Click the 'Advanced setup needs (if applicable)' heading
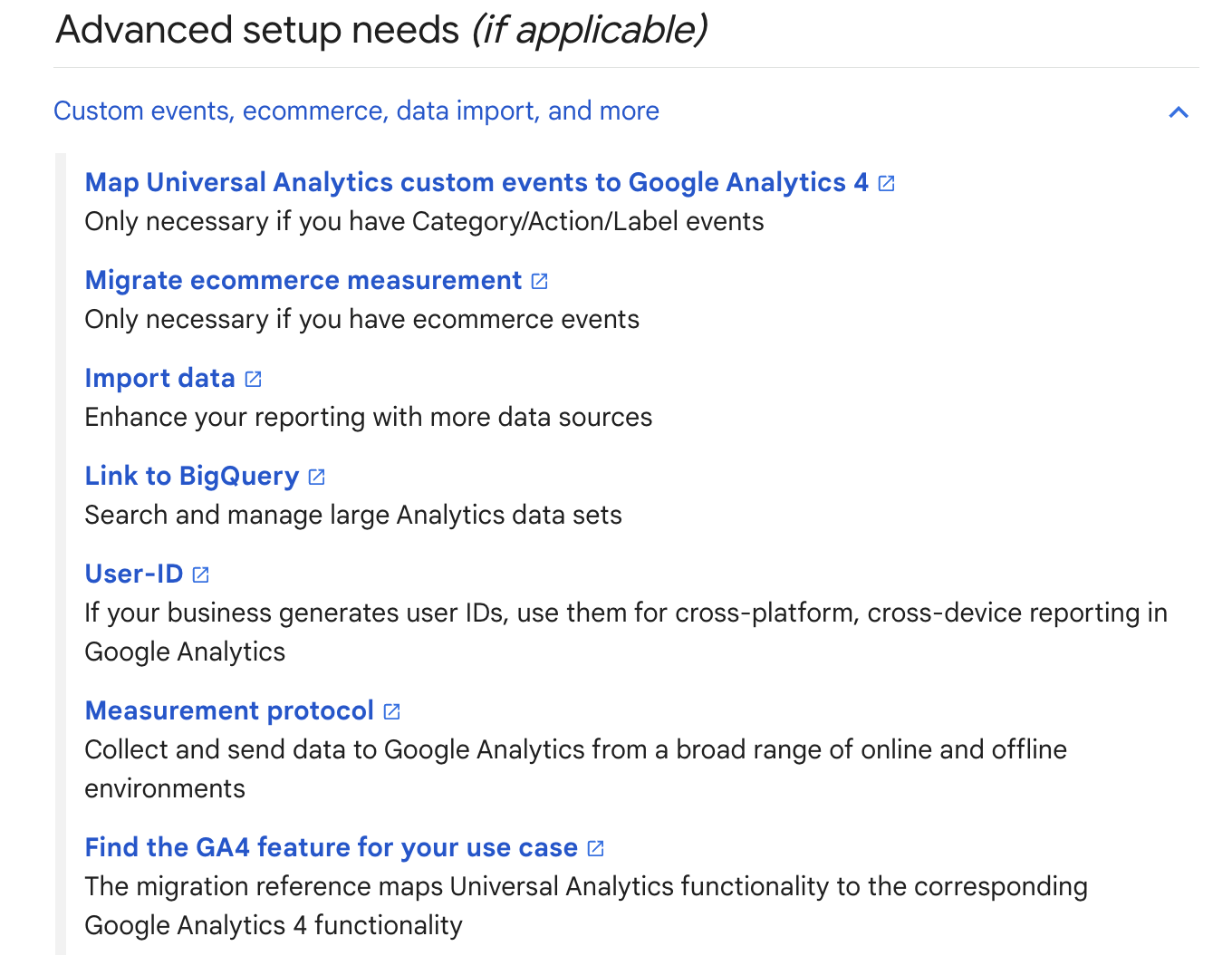This screenshot has height=975, width=1232. click(x=381, y=30)
